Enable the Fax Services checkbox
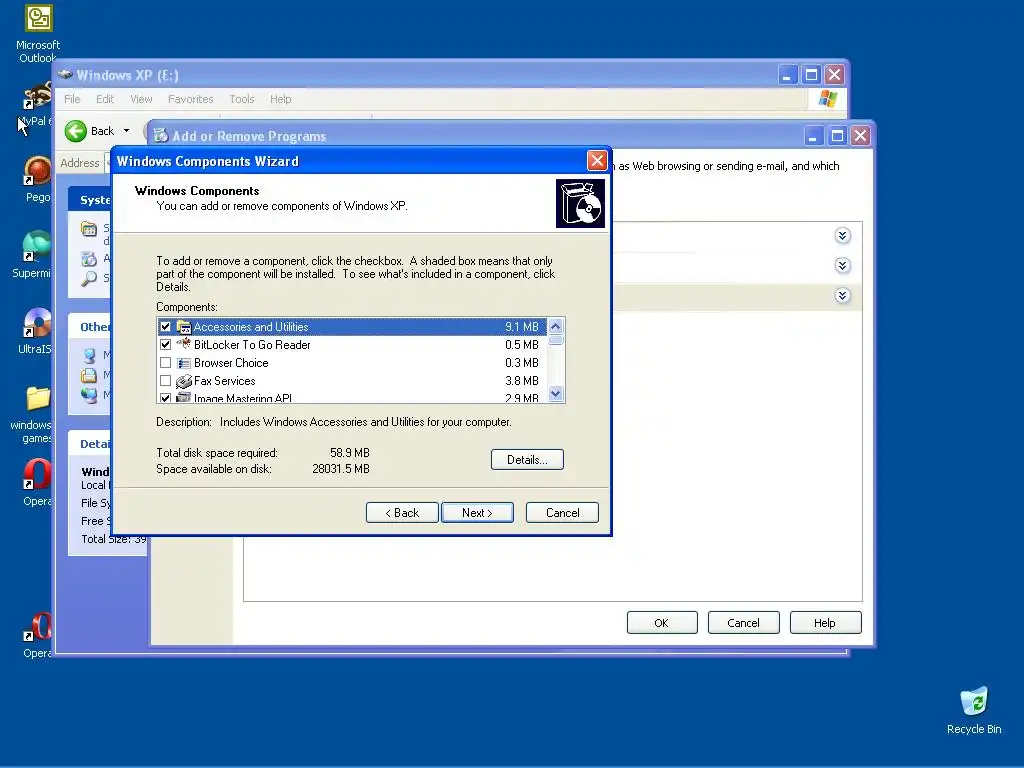The image size is (1024, 768). point(165,381)
